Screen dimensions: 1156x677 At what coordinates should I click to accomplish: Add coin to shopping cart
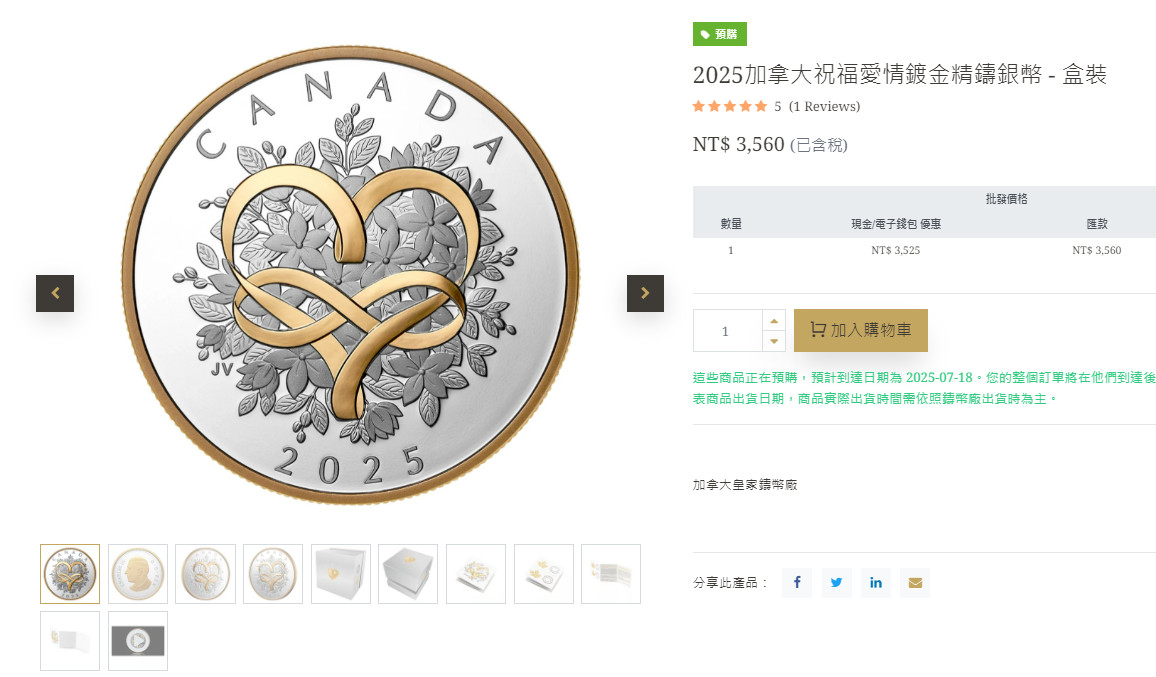861,330
